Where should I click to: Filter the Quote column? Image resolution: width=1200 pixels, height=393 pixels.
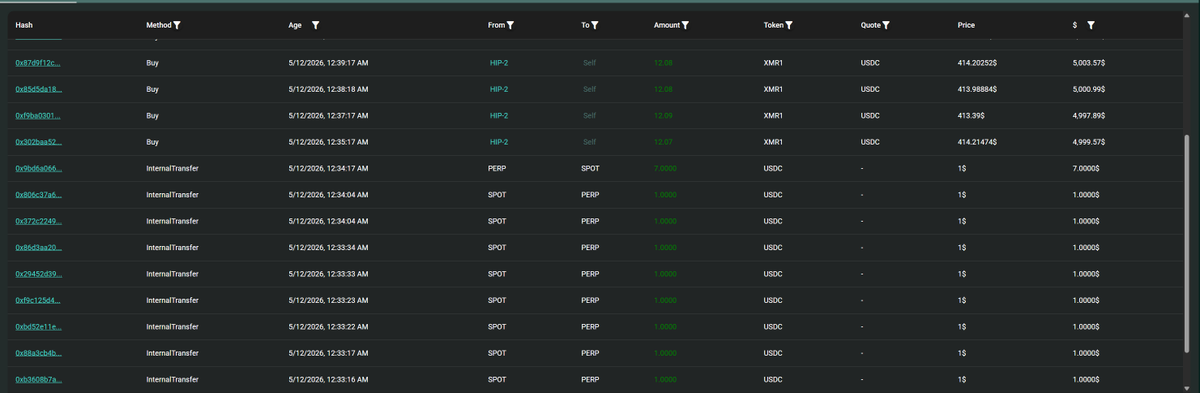coord(886,25)
